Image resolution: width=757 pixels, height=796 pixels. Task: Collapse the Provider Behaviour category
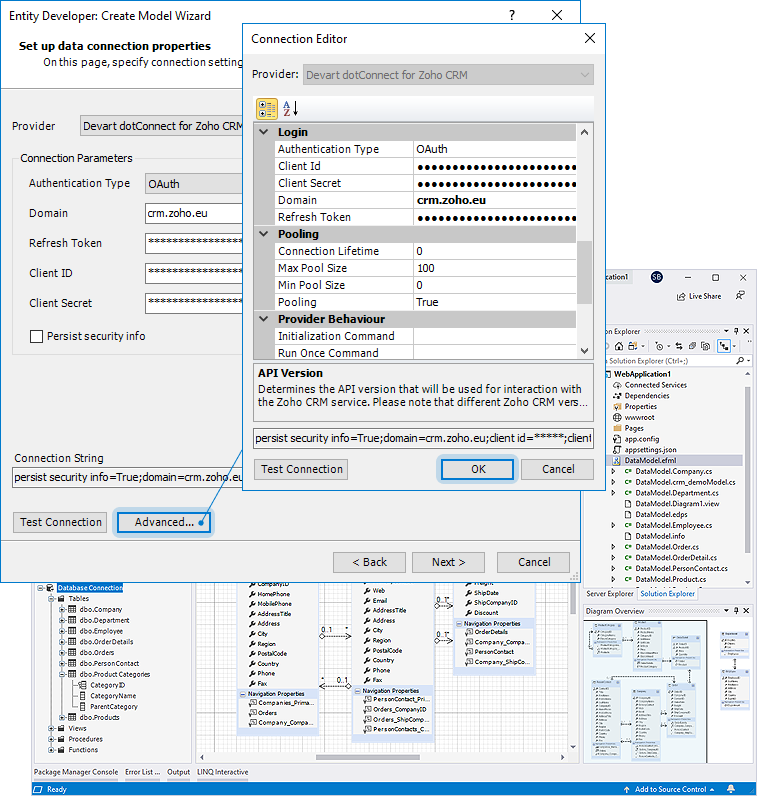pos(264,319)
